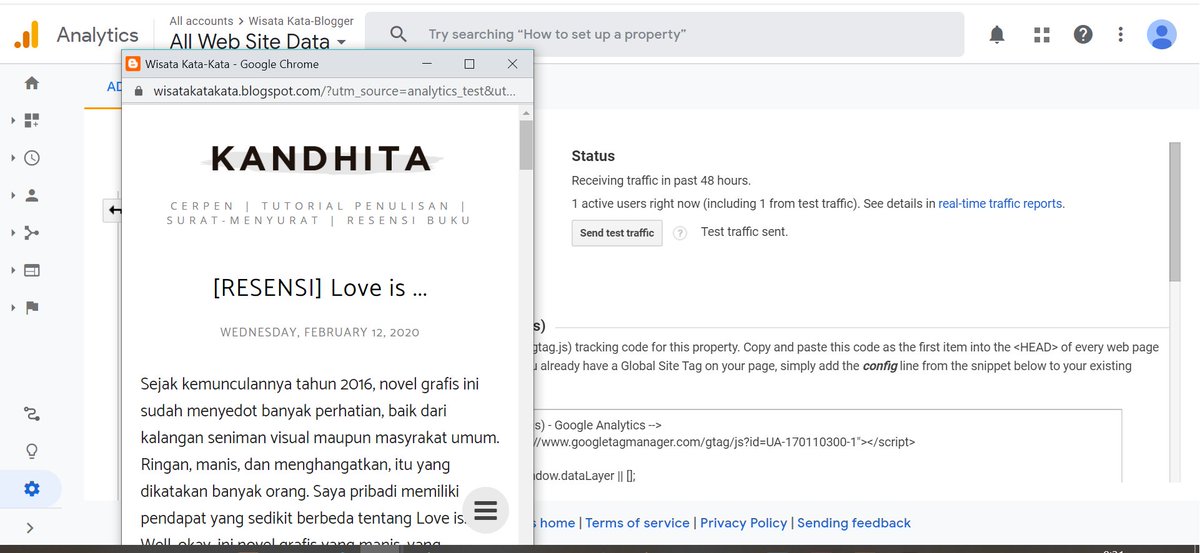Open hamburger menu button on the blog
The width and height of the screenshot is (1200, 553).
pos(485,510)
